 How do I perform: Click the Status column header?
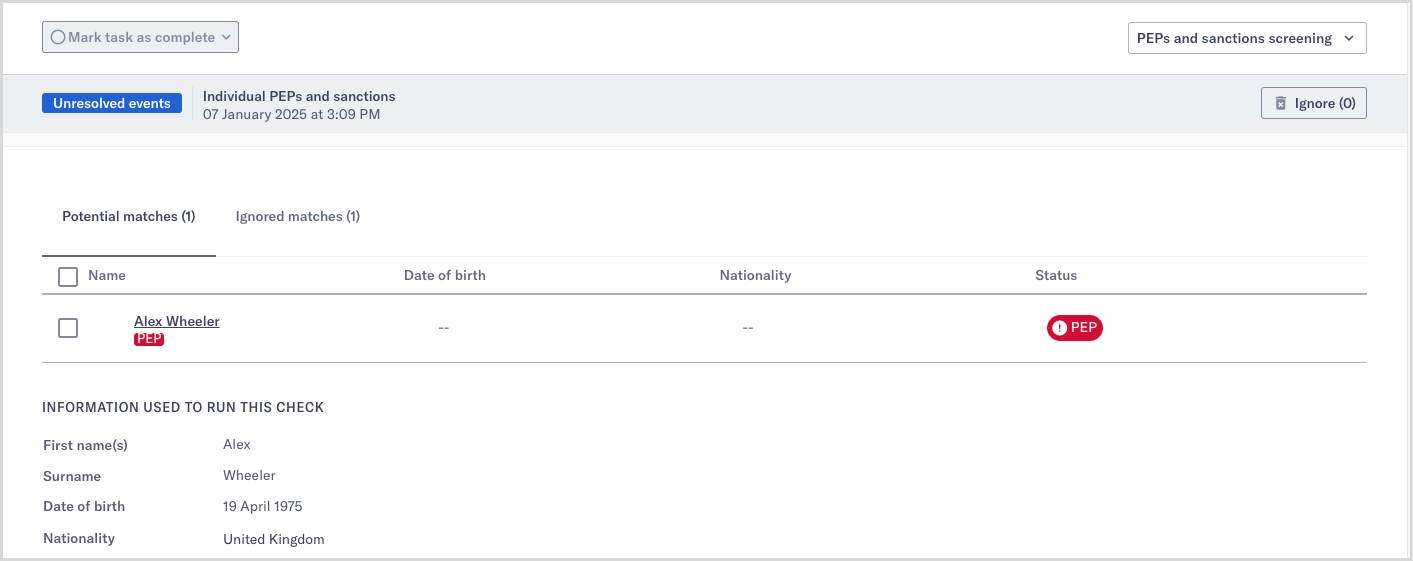pyautogui.click(x=1056, y=275)
